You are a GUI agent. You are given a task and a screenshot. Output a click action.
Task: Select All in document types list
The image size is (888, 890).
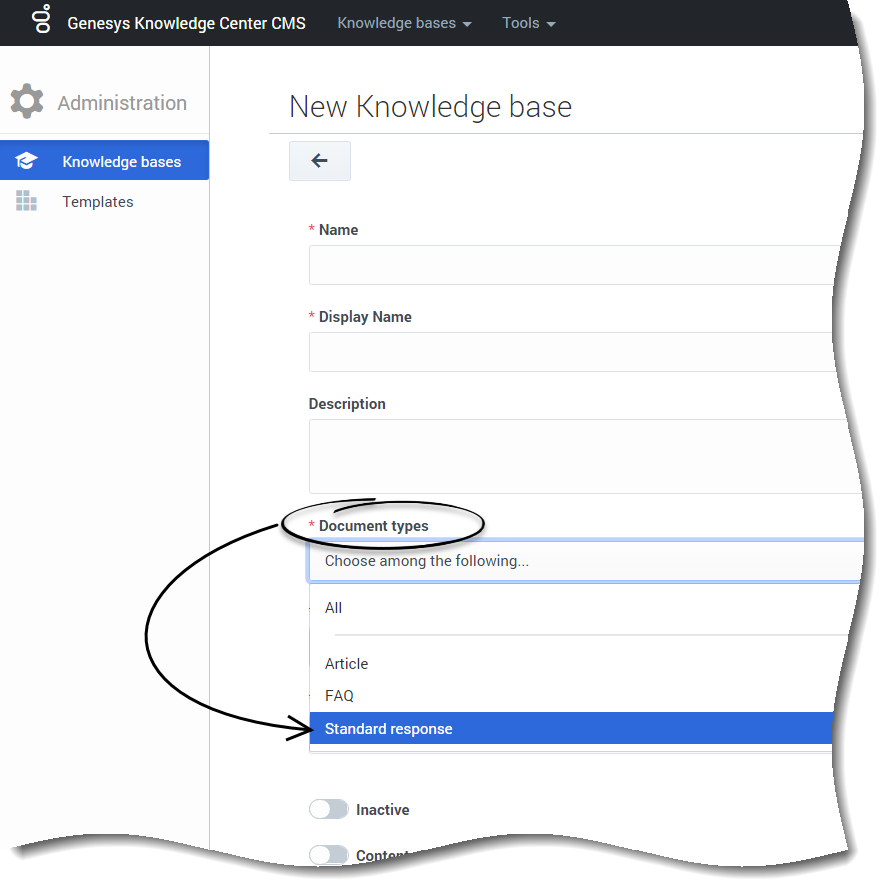tap(334, 608)
